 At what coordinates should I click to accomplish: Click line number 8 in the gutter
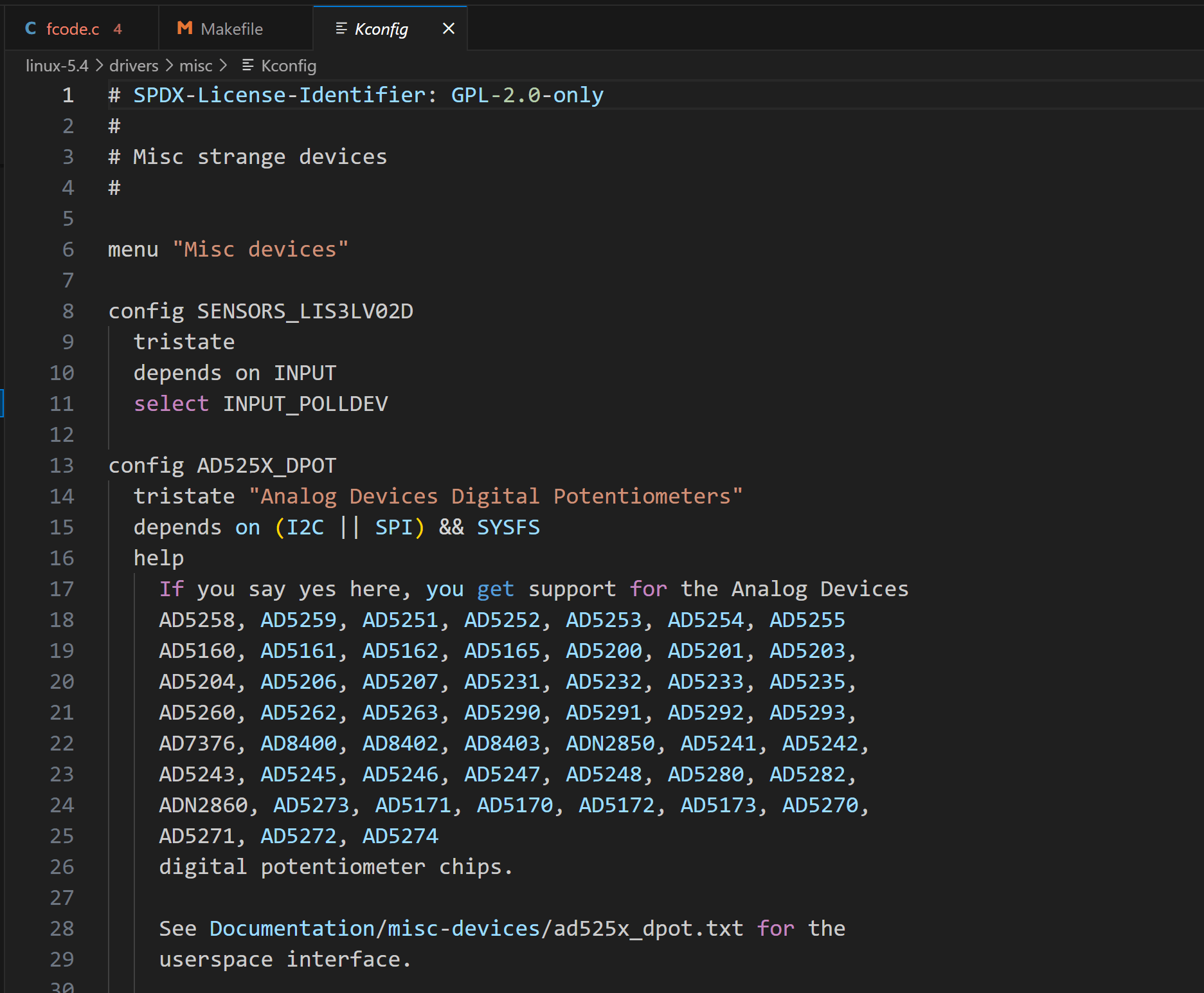click(x=68, y=311)
